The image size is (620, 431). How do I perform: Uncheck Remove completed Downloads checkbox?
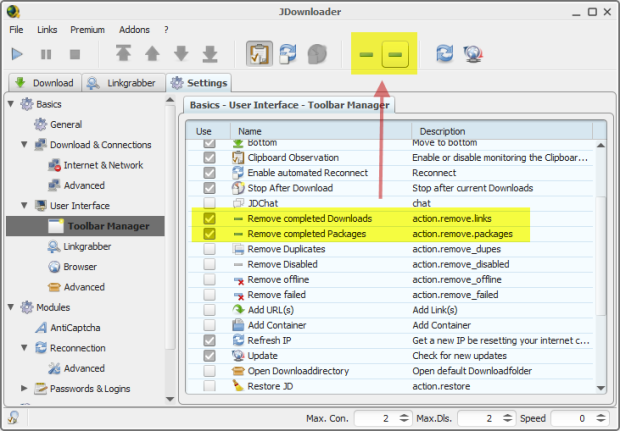click(209, 219)
